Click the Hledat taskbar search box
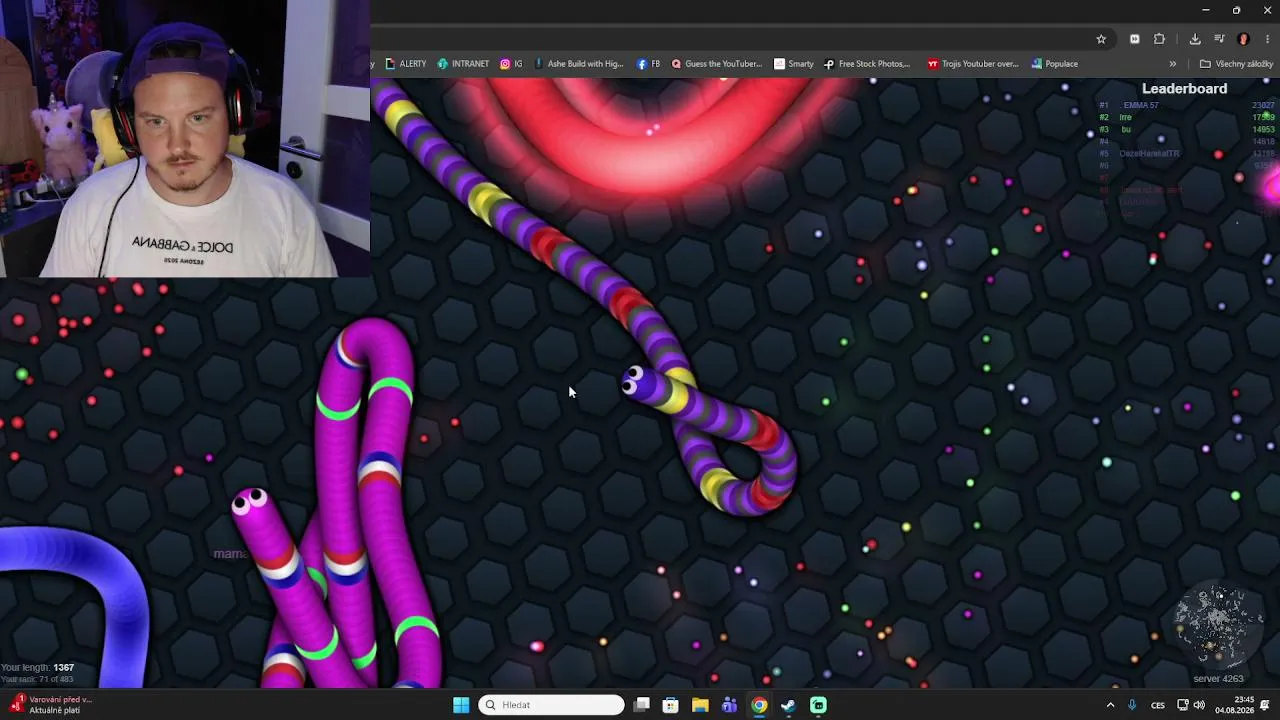This screenshot has height=720, width=1280. coord(551,705)
